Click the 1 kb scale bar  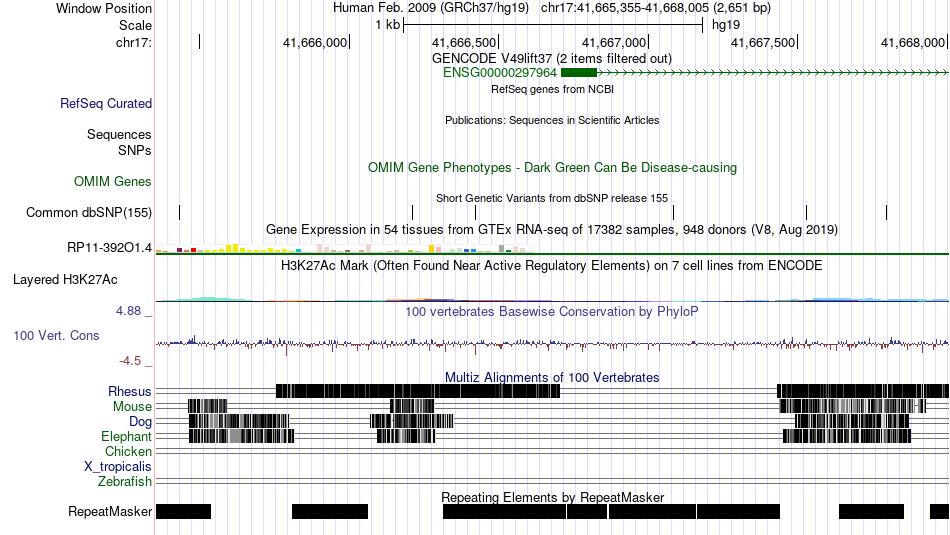coord(553,25)
